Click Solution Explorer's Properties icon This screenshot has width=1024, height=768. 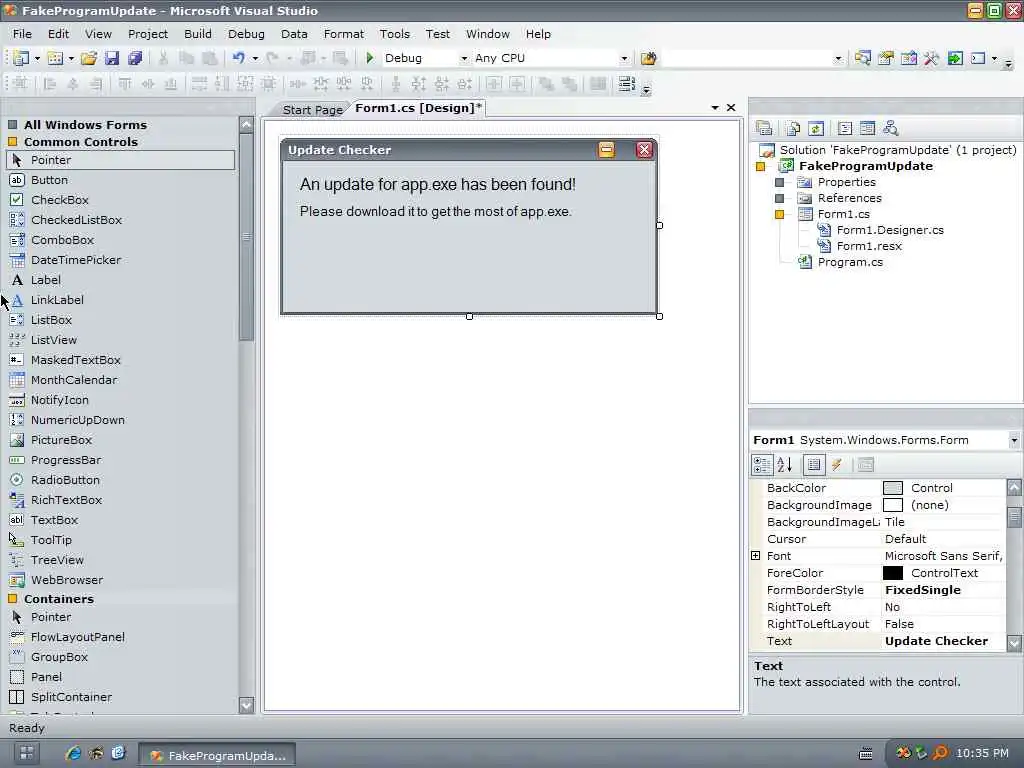[x=764, y=129]
